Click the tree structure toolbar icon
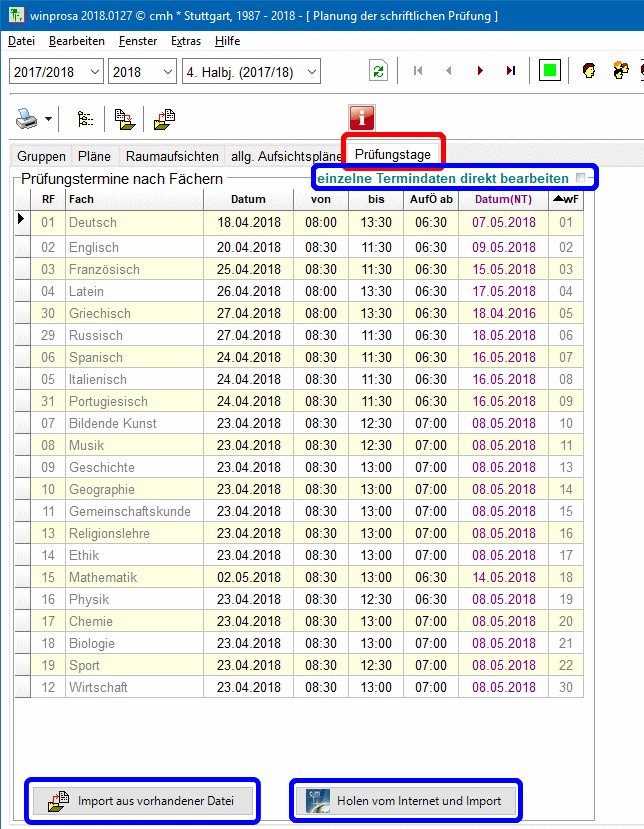The height and width of the screenshot is (829, 644). [86, 119]
